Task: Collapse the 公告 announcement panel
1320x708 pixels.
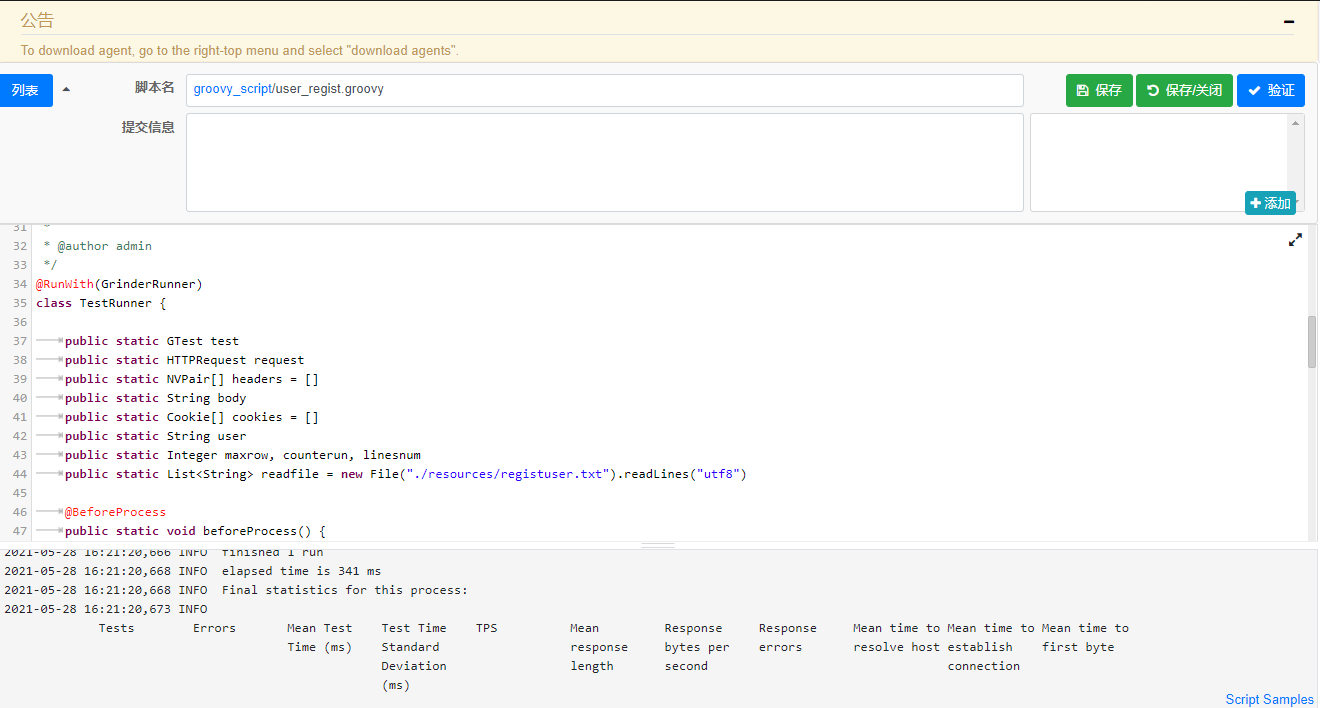Action: click(1289, 21)
